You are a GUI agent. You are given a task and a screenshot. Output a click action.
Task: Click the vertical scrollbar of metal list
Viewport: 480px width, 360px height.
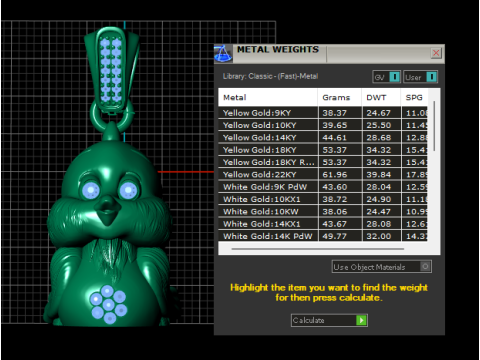[434, 127]
